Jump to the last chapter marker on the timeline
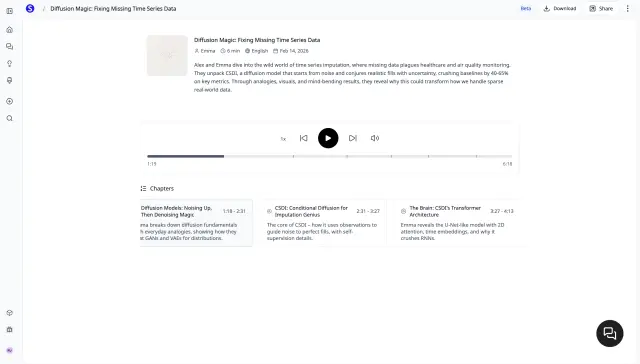Screen dimensions: 640x364 [476, 156]
